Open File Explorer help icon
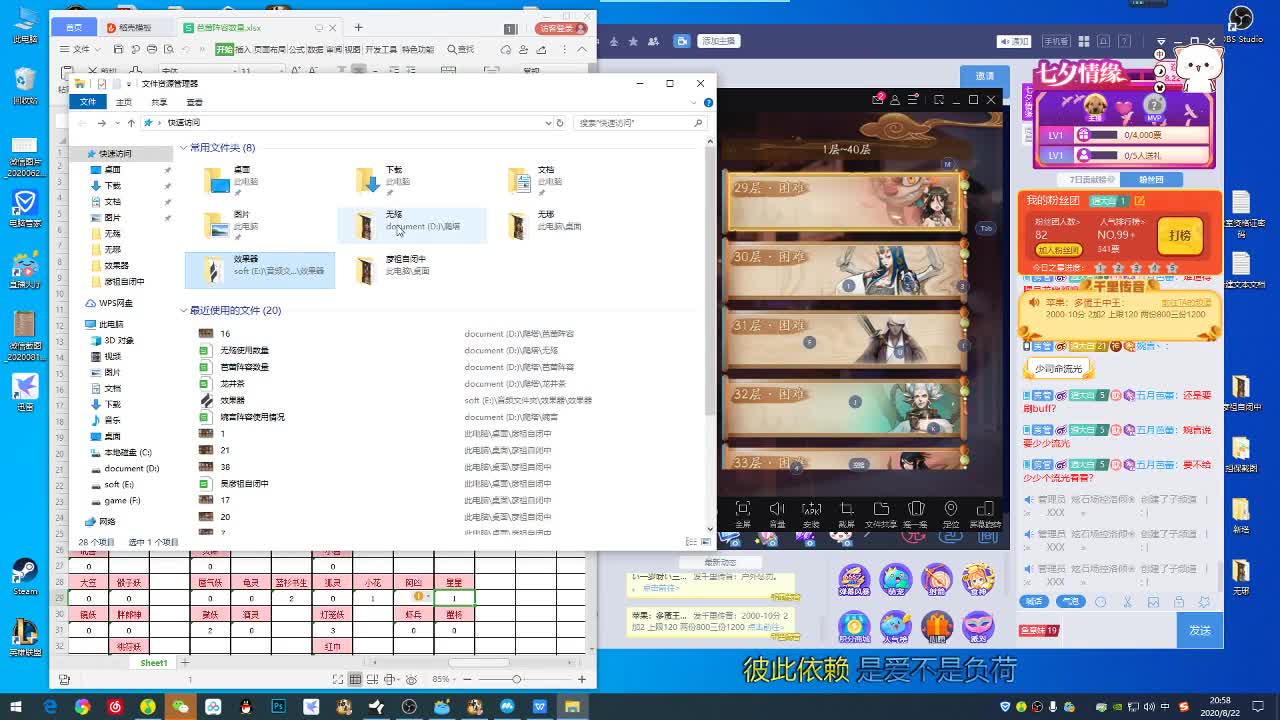This screenshot has height=720, width=1280. point(708,102)
